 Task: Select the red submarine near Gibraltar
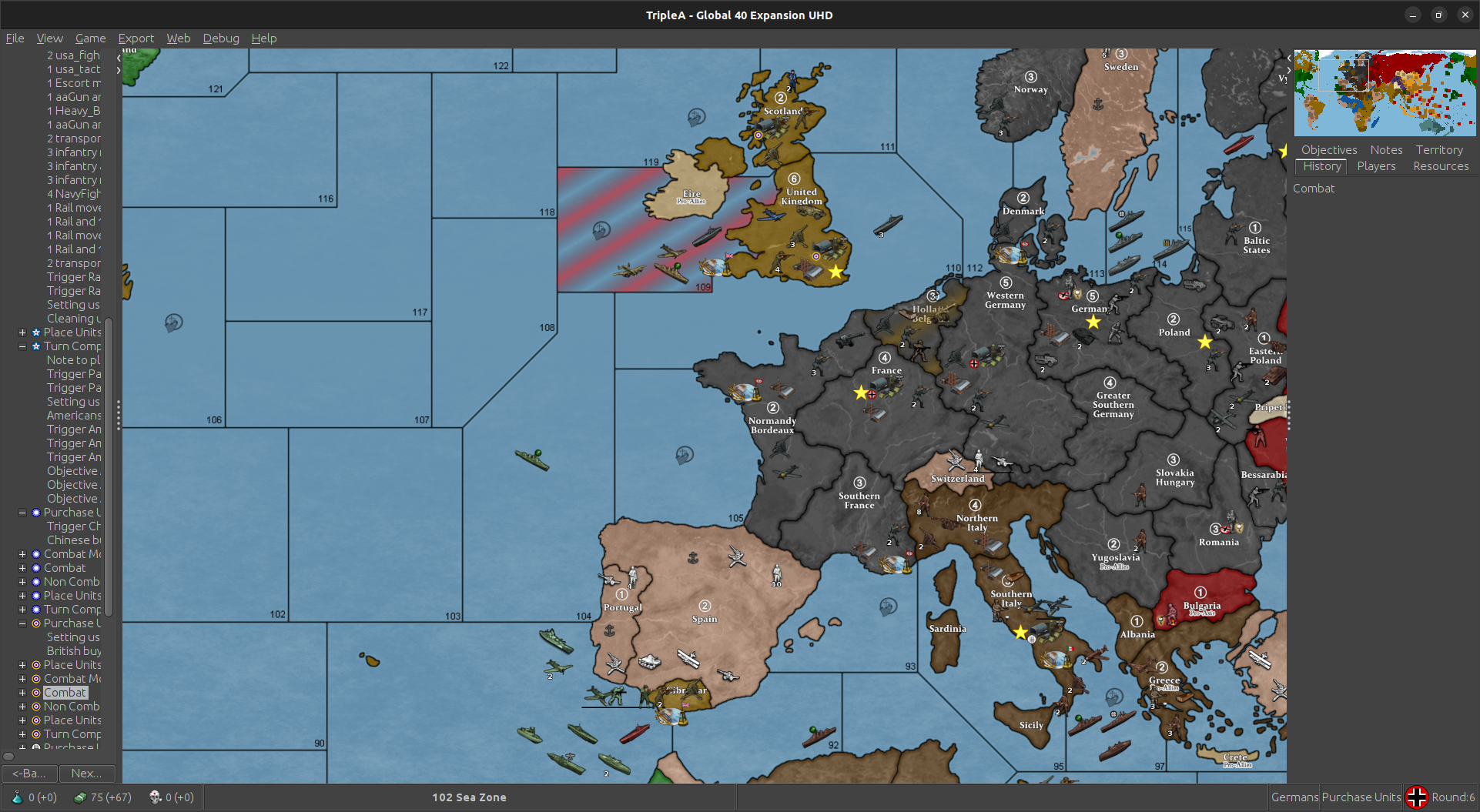pos(635,733)
